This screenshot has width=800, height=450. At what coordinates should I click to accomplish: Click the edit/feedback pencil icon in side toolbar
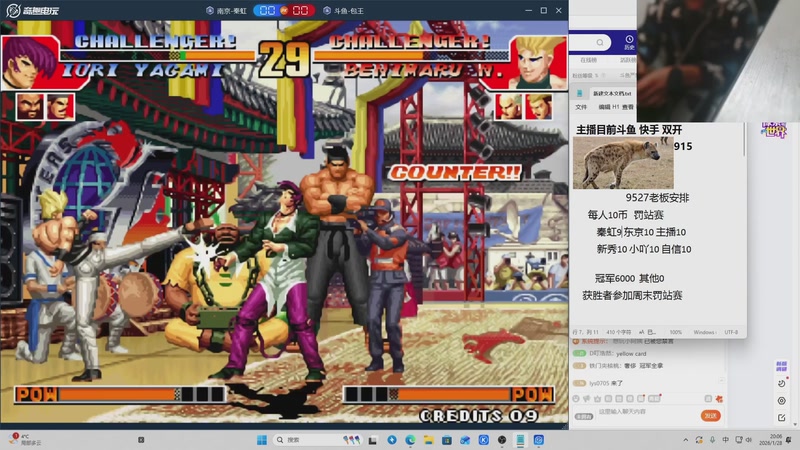click(x=781, y=418)
